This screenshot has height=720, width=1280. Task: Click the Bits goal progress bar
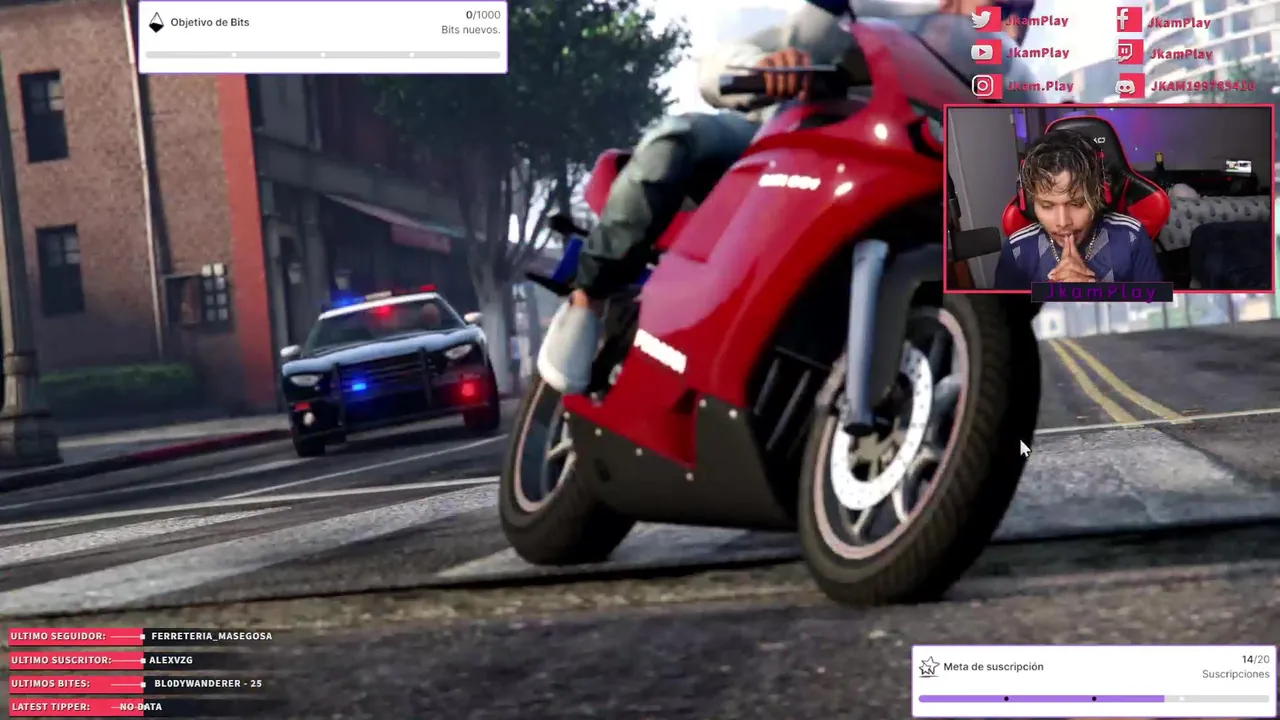coord(322,54)
